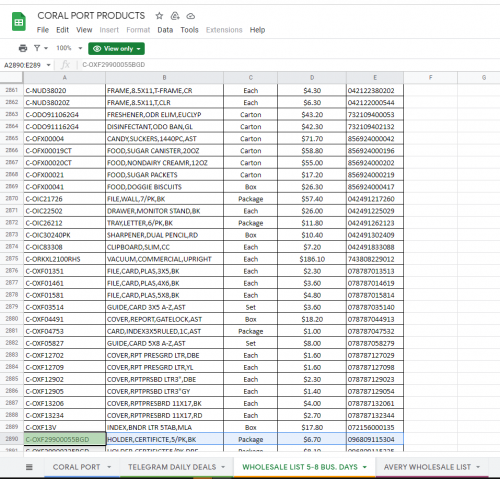The image size is (500, 479).
Task: Star the CORAL PORT PRODUCTS document
Action: tap(159, 16)
